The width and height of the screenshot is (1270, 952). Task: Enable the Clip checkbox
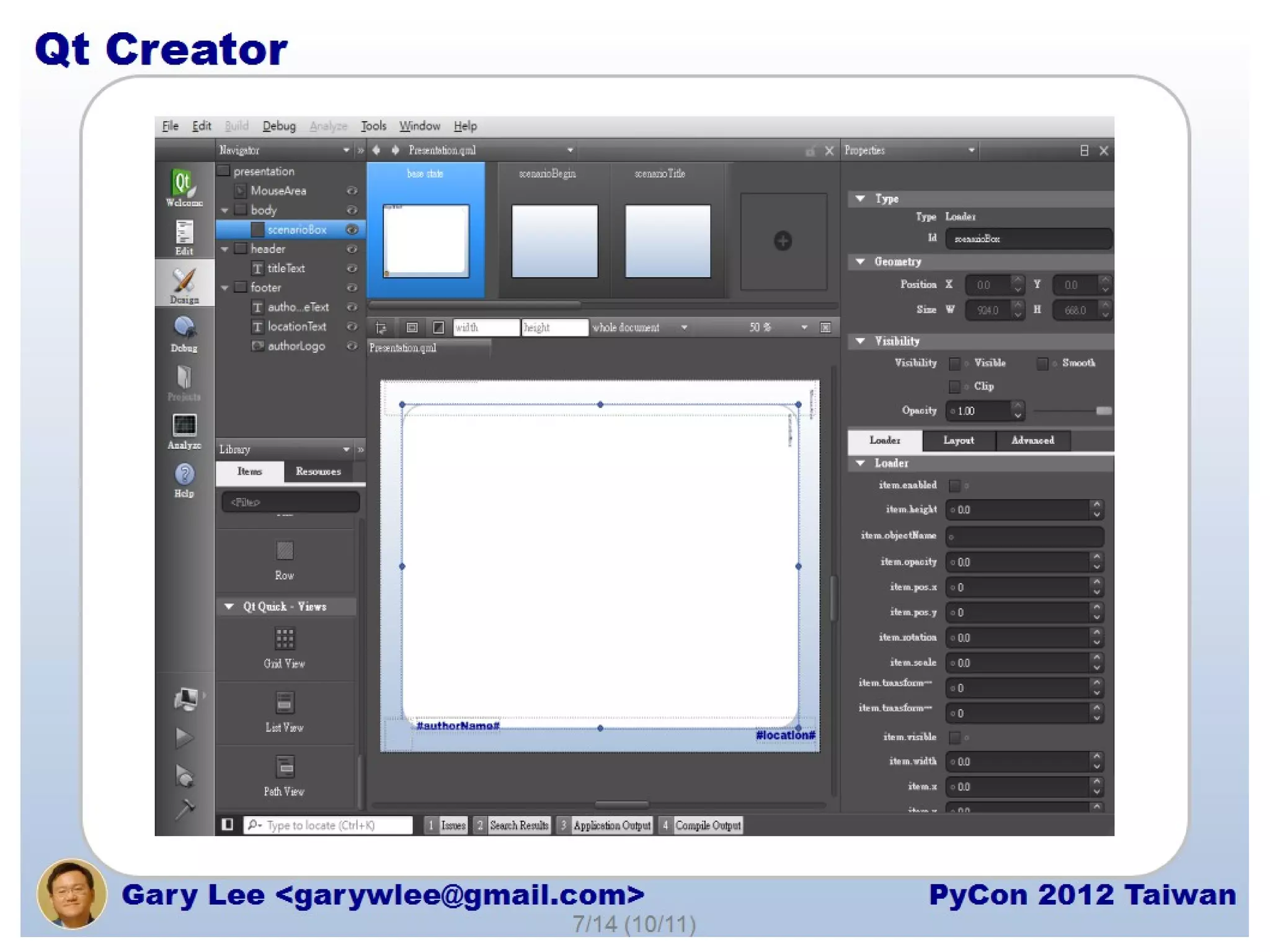(x=955, y=386)
